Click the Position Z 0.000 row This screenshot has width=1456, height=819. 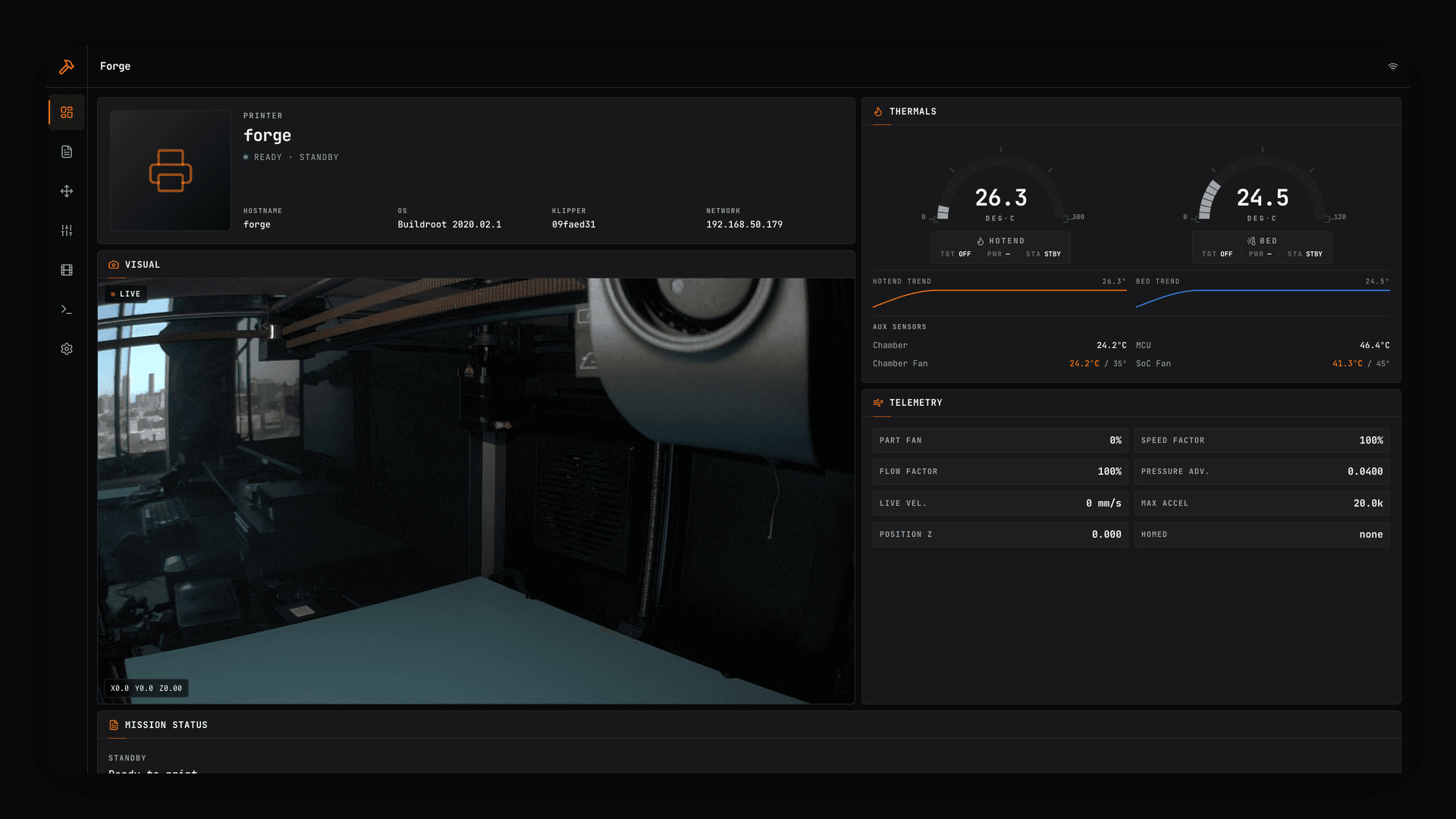[1000, 535]
